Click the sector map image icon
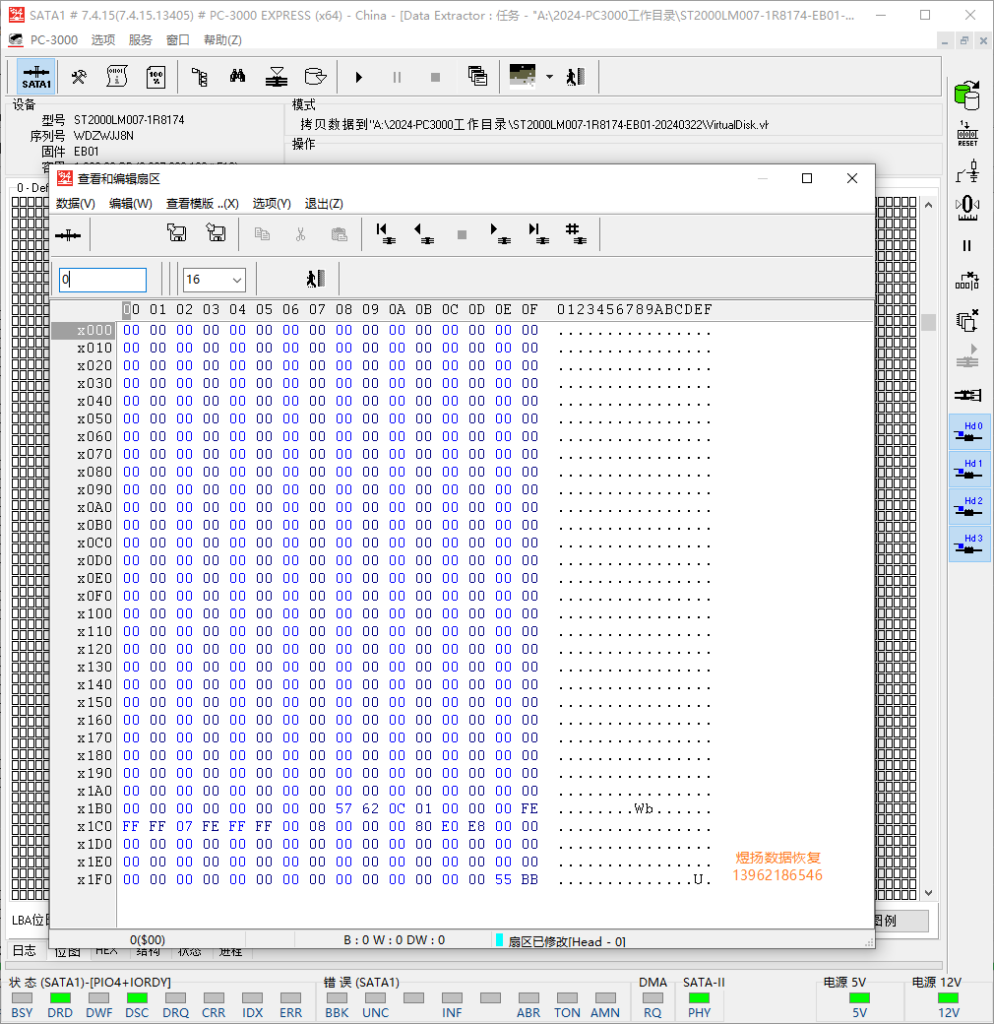 [x=522, y=76]
